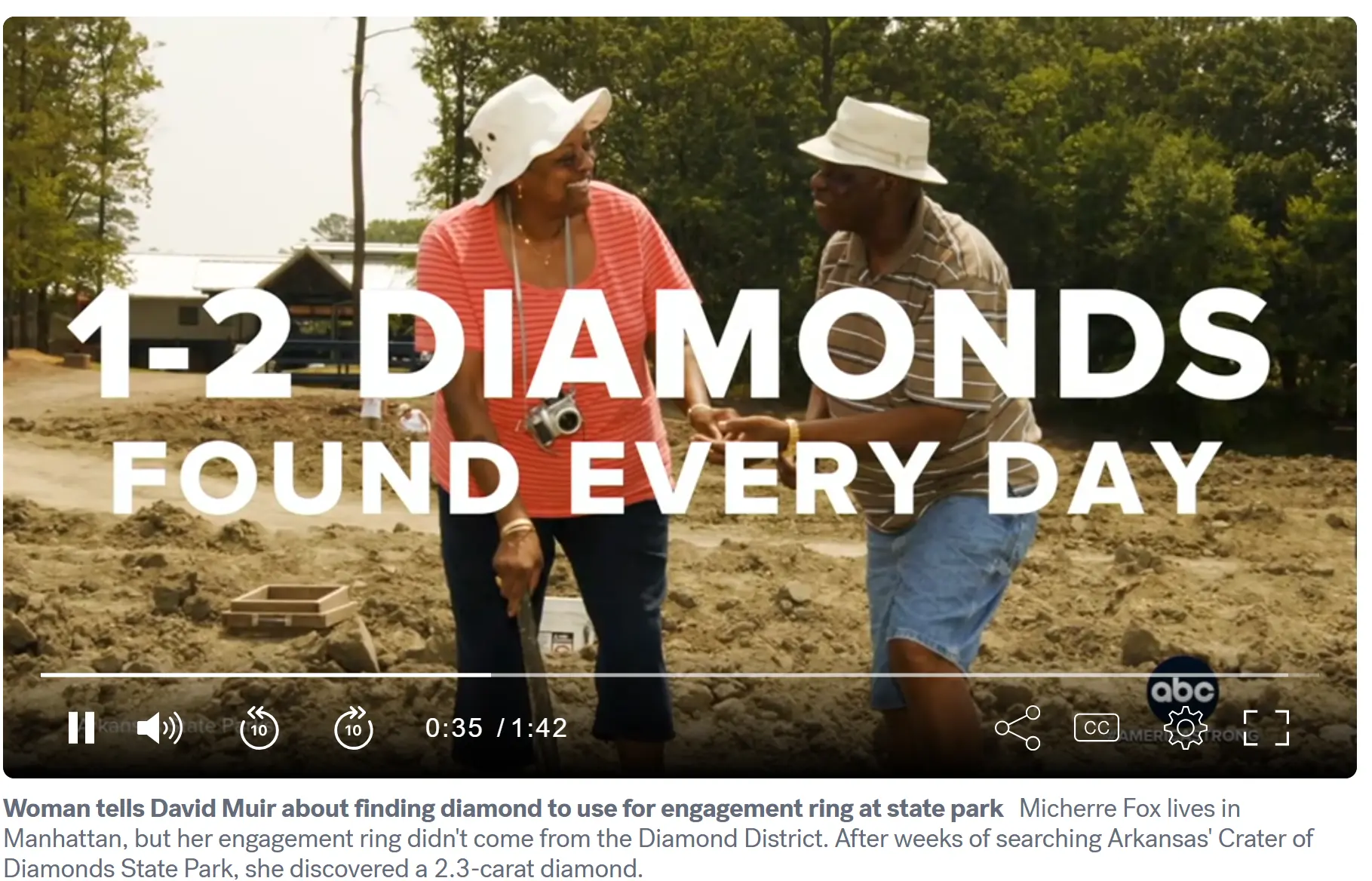Pause the video playback
Viewport: 1372px width, 881px height.
click(x=81, y=728)
